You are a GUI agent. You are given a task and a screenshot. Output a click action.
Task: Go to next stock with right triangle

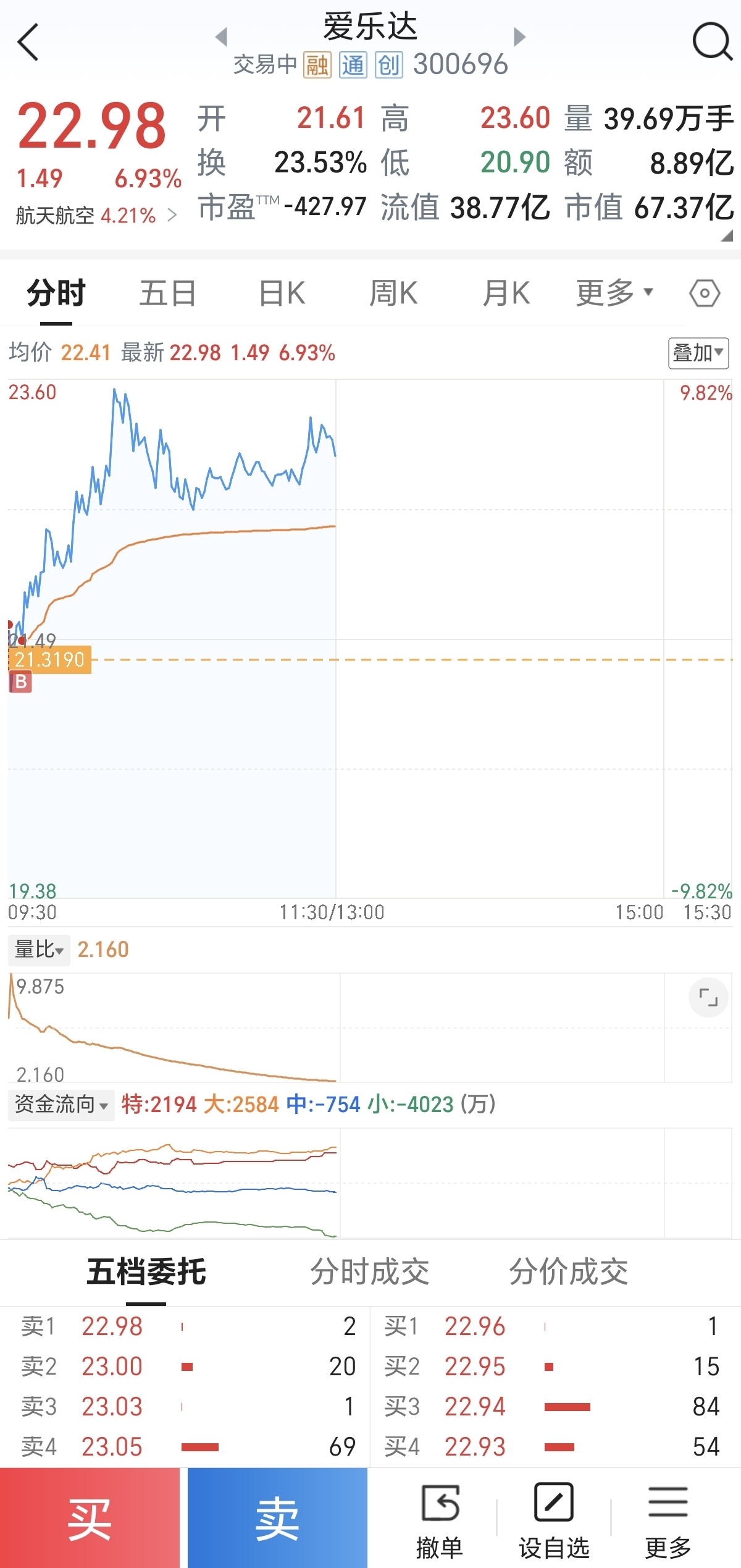coord(519,36)
